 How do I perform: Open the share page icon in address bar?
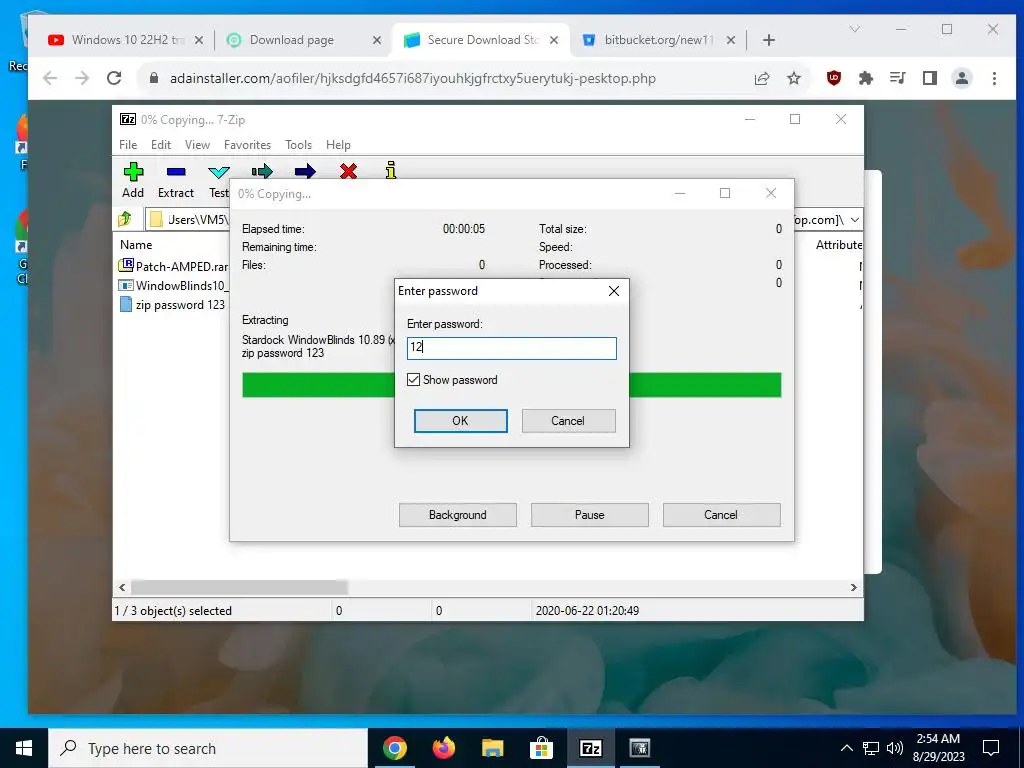pyautogui.click(x=761, y=78)
